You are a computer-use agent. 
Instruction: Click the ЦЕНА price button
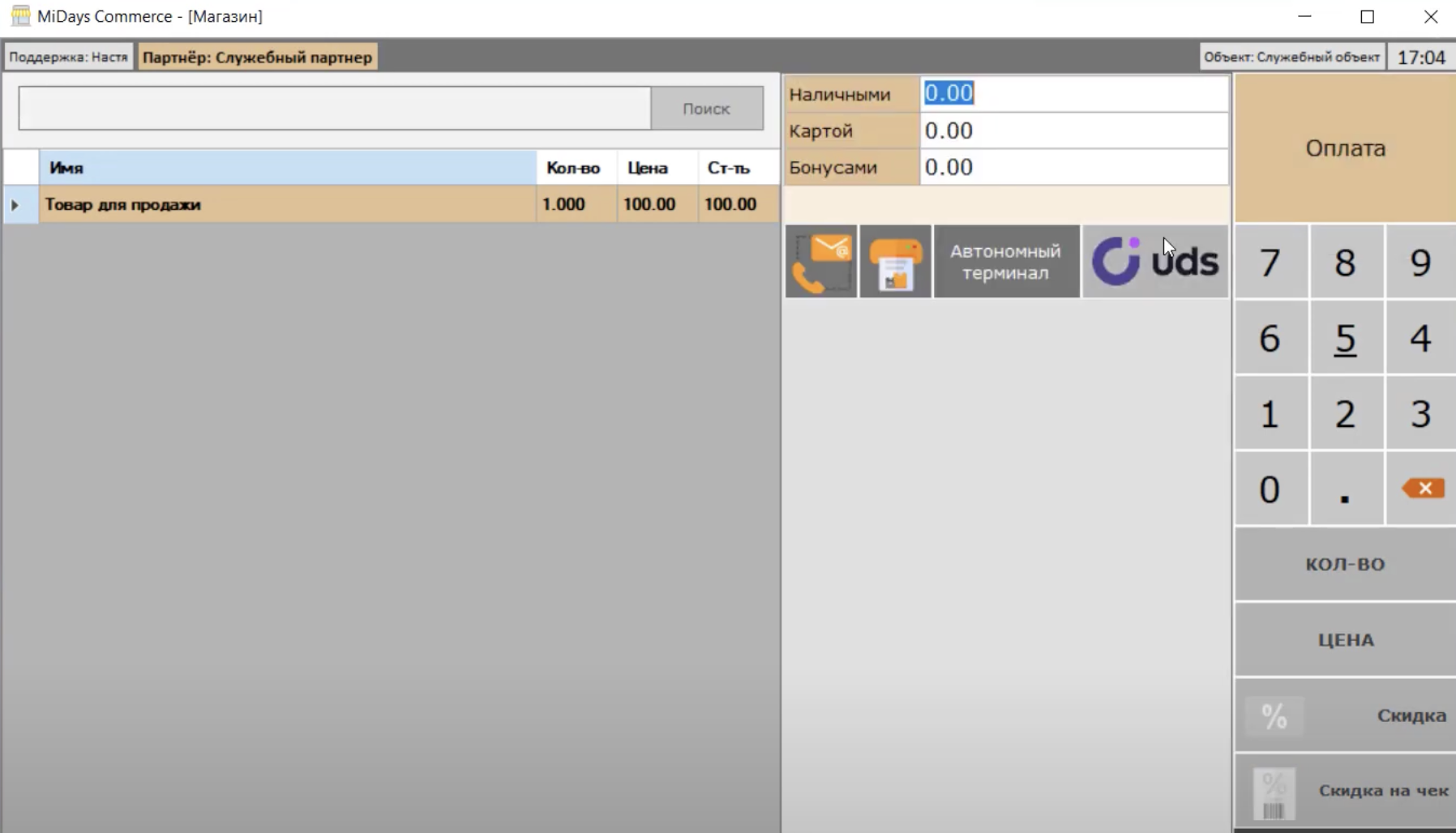point(1345,639)
